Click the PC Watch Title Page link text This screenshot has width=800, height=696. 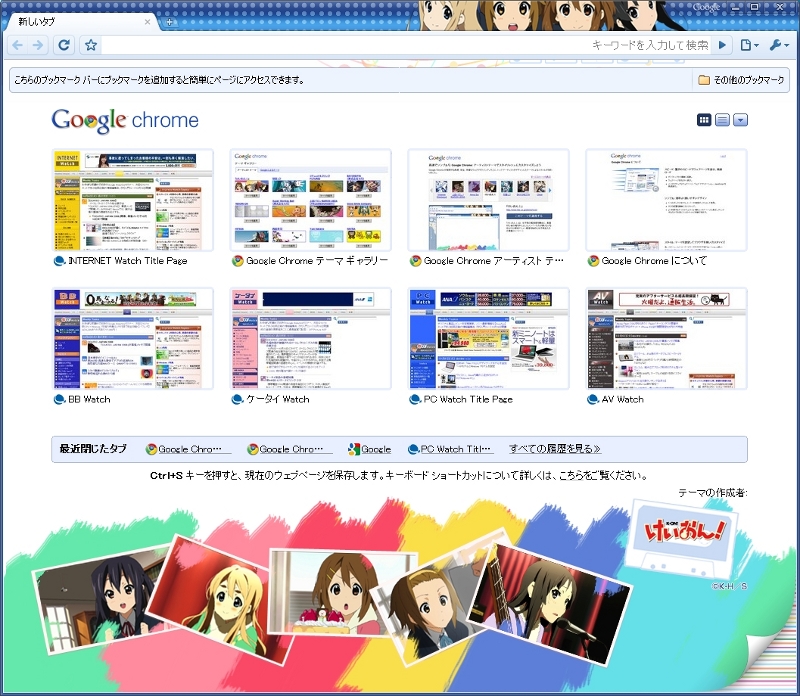pos(468,400)
